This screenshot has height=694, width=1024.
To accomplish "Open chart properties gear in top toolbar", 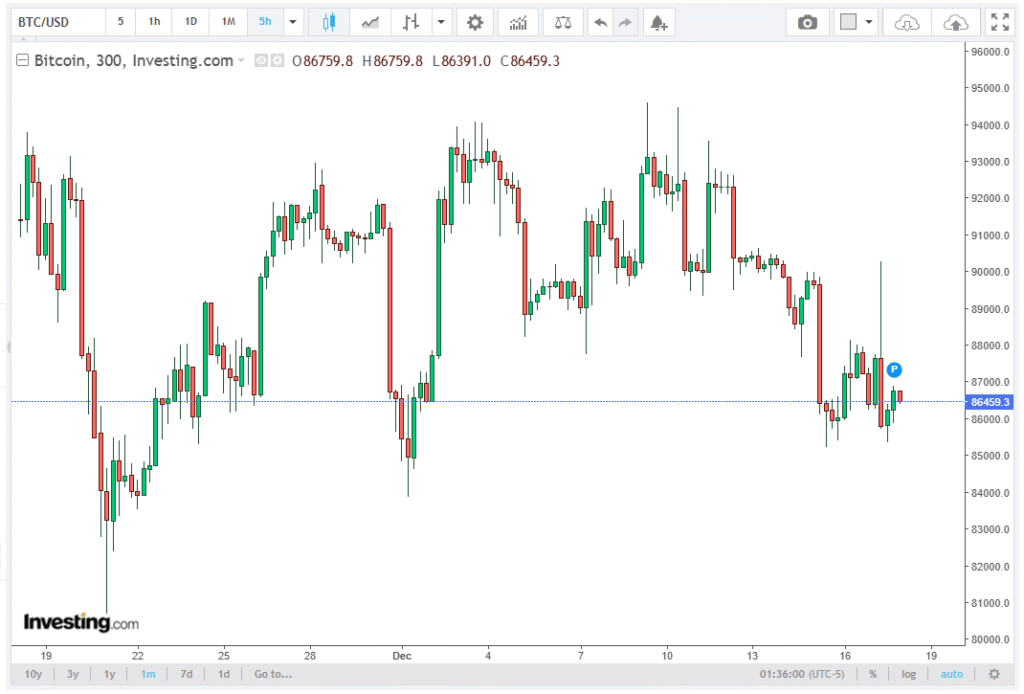I will tap(475, 22).
